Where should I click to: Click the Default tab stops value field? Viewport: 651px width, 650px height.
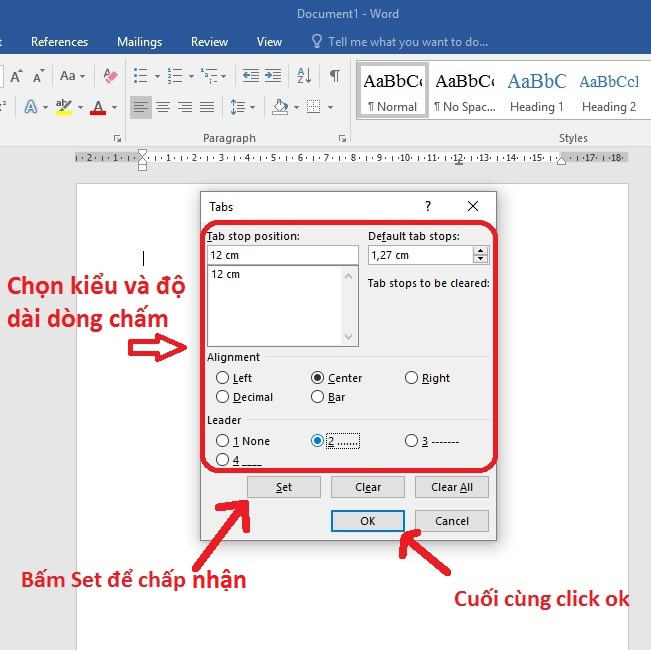420,255
